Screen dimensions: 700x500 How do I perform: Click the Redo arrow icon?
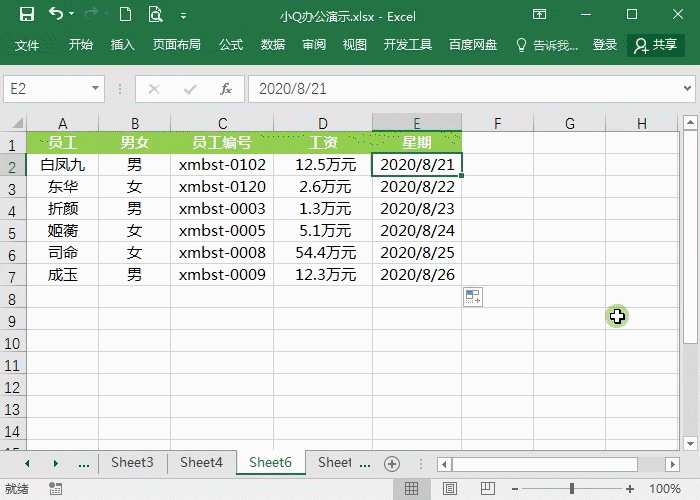click(x=91, y=15)
